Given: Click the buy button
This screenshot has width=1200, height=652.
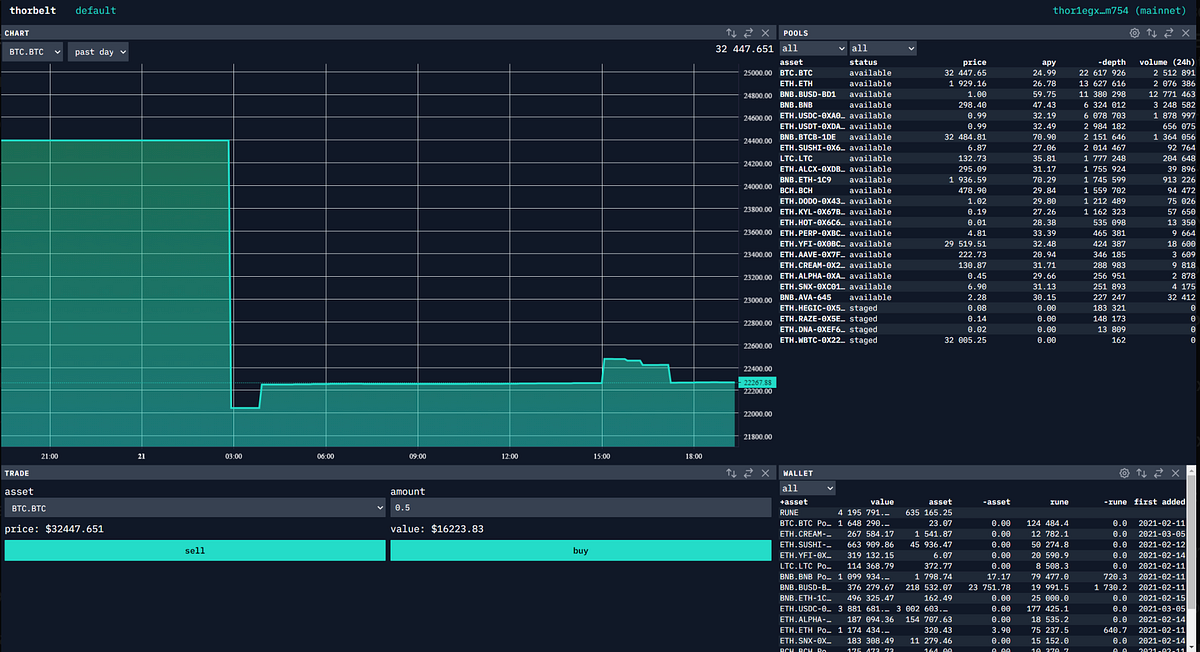Looking at the screenshot, I should click(x=580, y=551).
